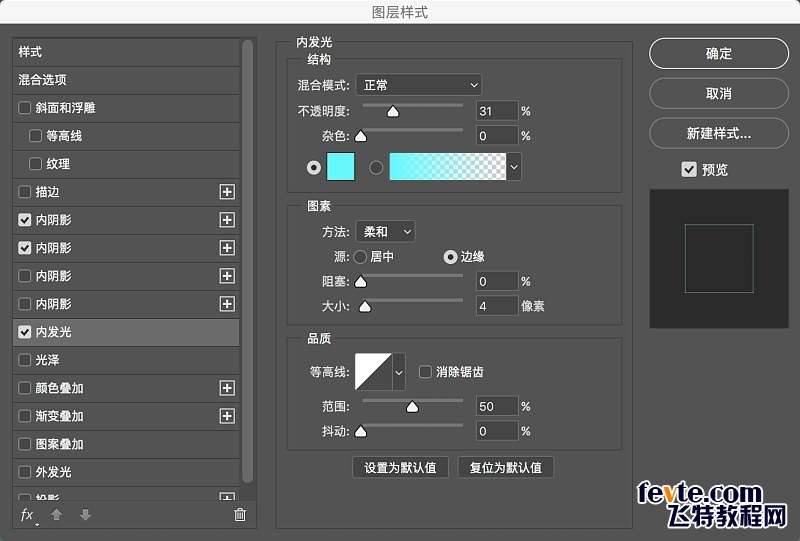Viewport: 800px width, 541px height.
Task: Click the 不透明度 slider handle
Action: point(393,111)
